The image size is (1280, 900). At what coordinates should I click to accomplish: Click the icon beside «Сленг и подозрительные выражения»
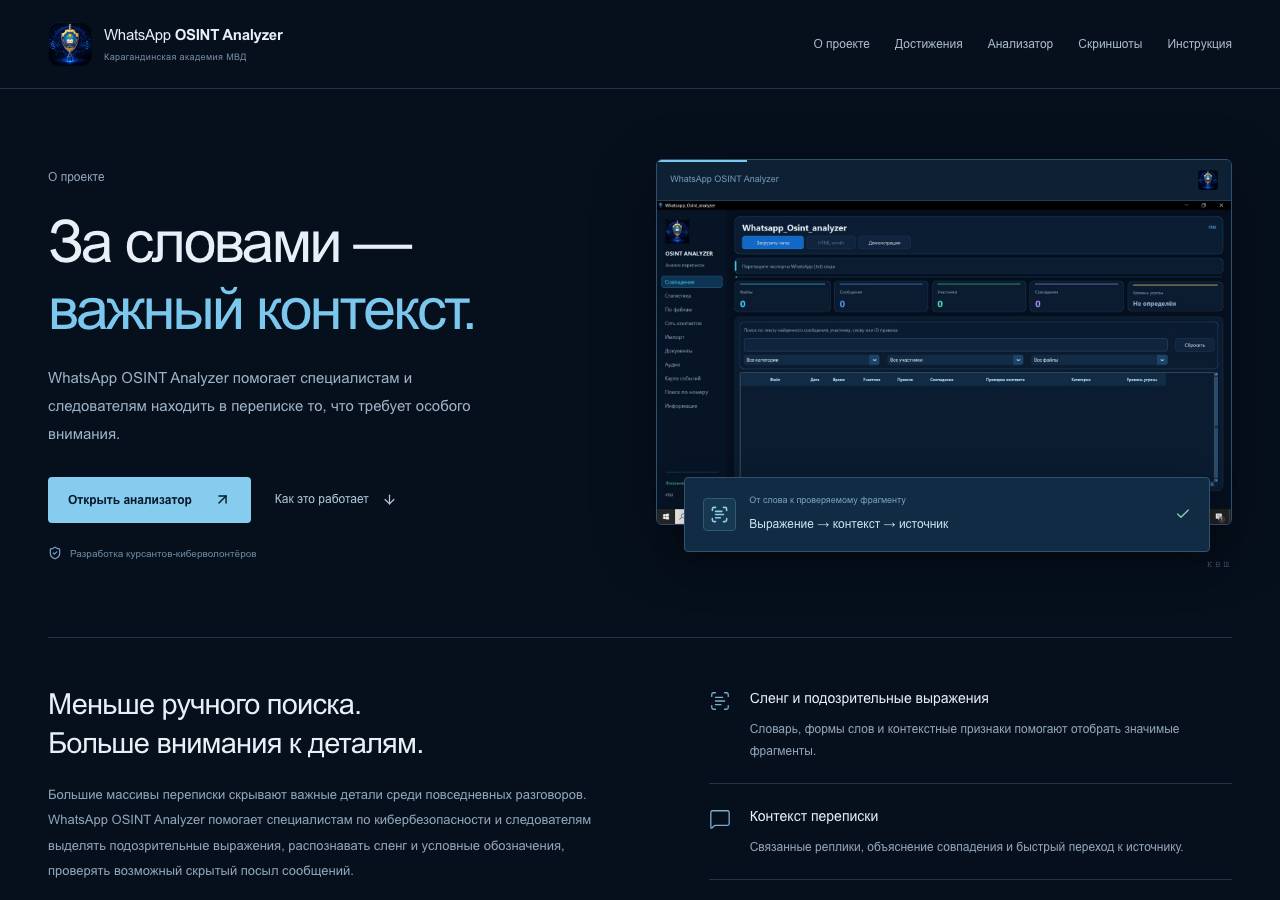pyautogui.click(x=720, y=700)
